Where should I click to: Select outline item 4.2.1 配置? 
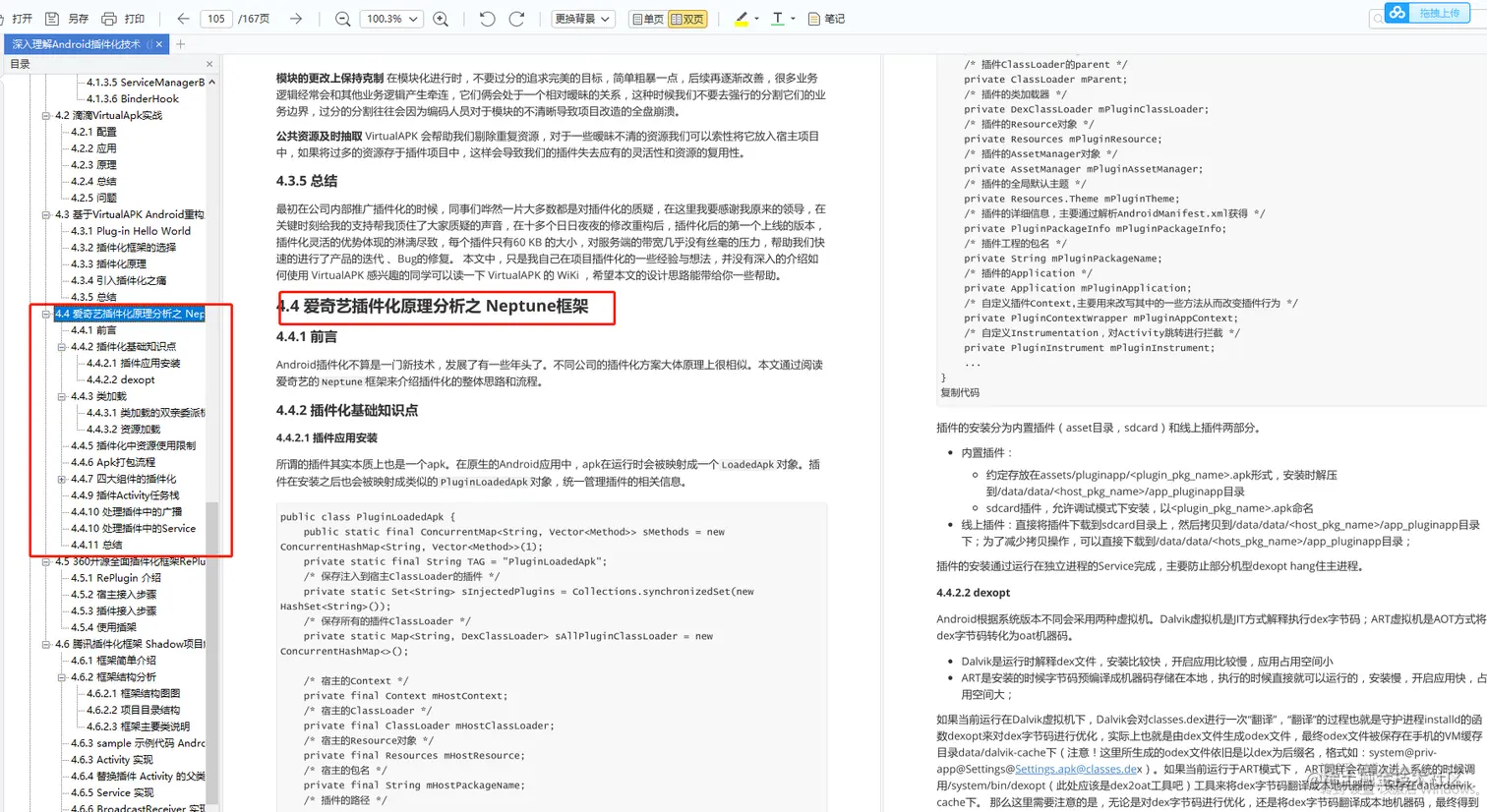(x=93, y=132)
